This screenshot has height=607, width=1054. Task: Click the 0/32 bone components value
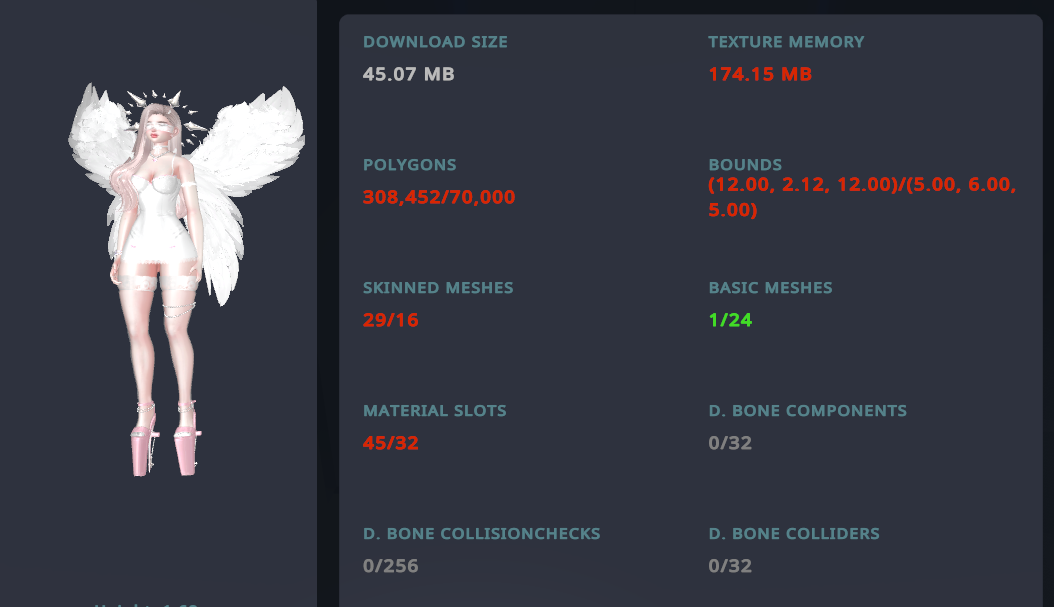(730, 443)
